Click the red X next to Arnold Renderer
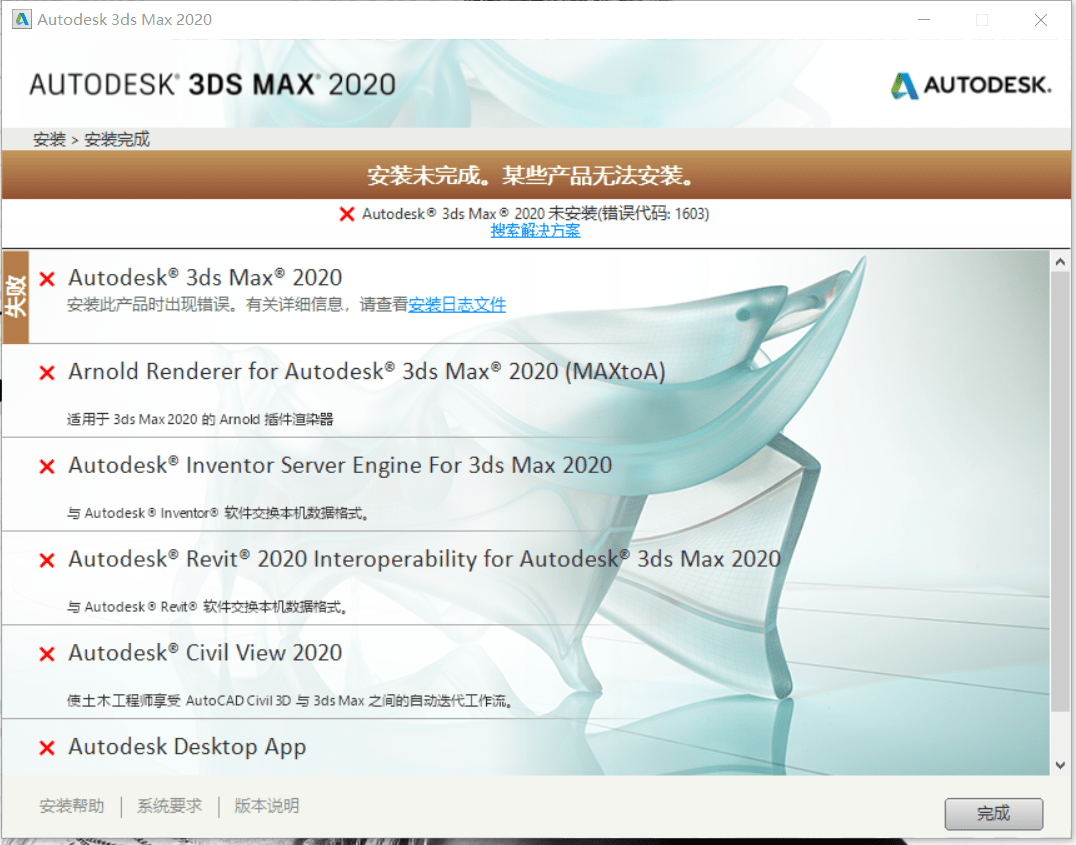Image resolution: width=1076 pixels, height=845 pixels. tap(47, 373)
